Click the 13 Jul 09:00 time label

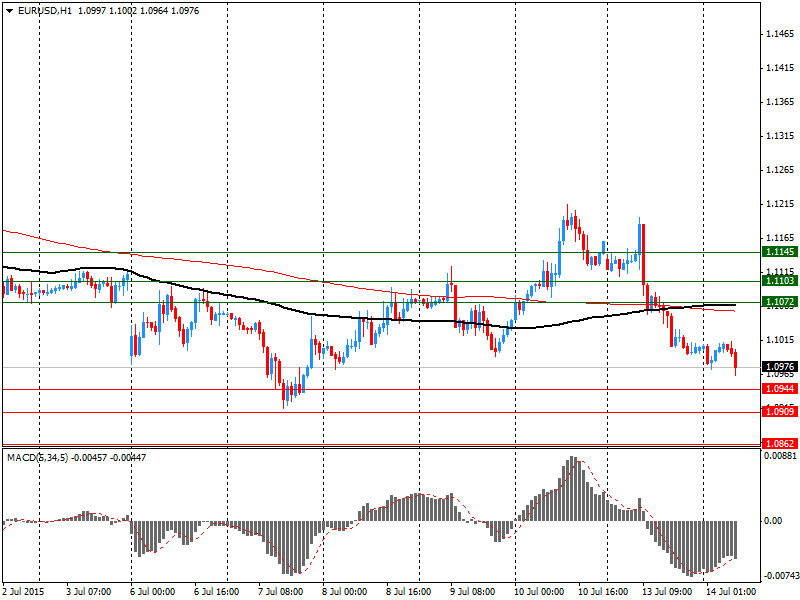[667, 592]
